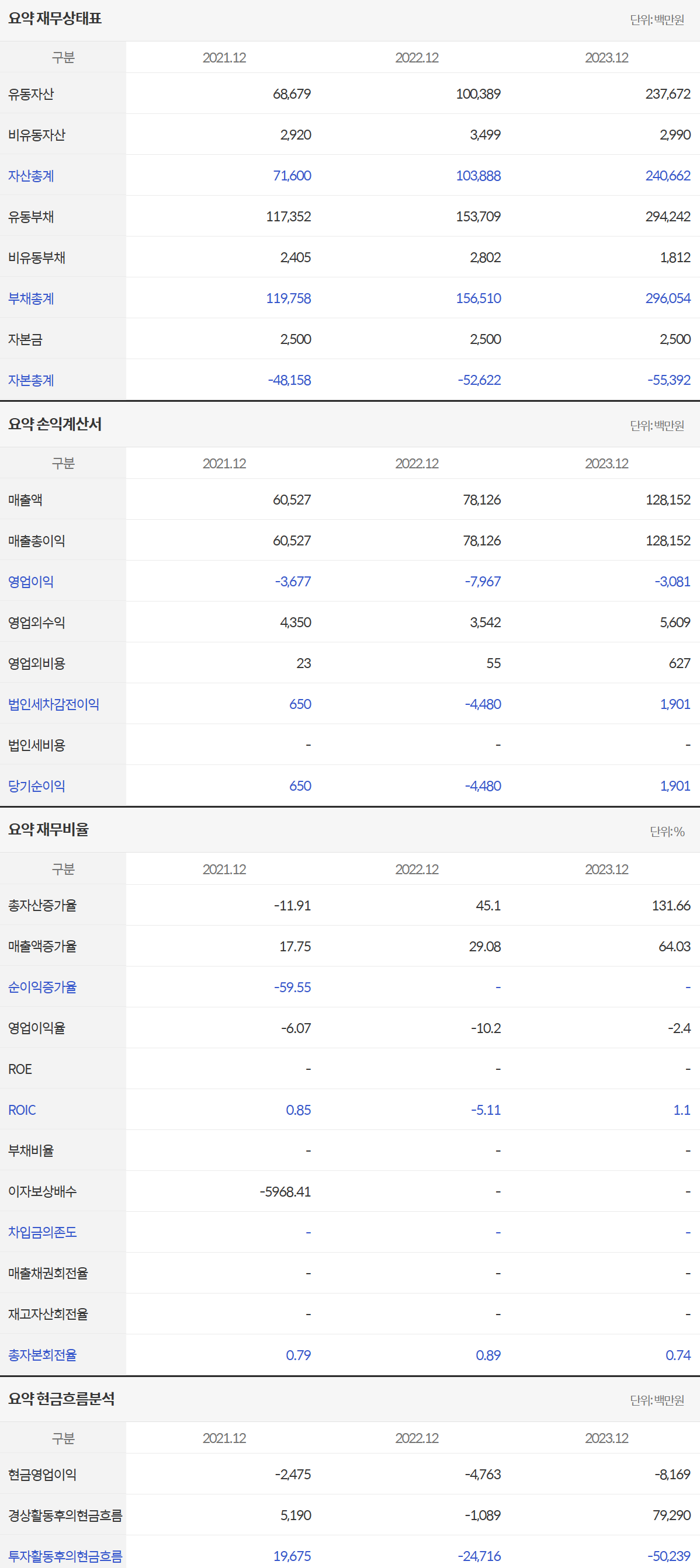Click the 투자활동후의현금흐름 row label
700x1568 pixels.
tap(65, 1556)
